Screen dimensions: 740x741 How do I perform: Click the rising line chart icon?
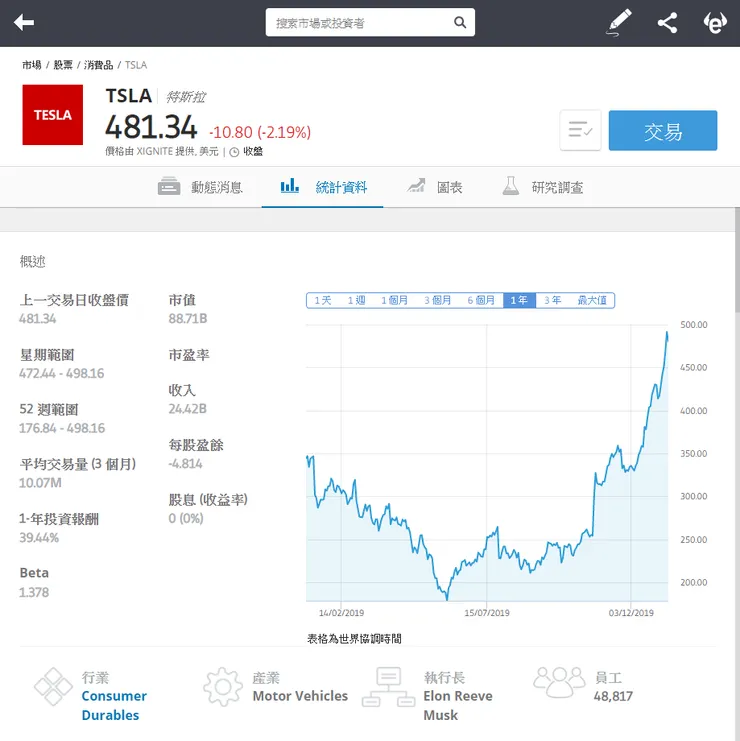[416, 185]
